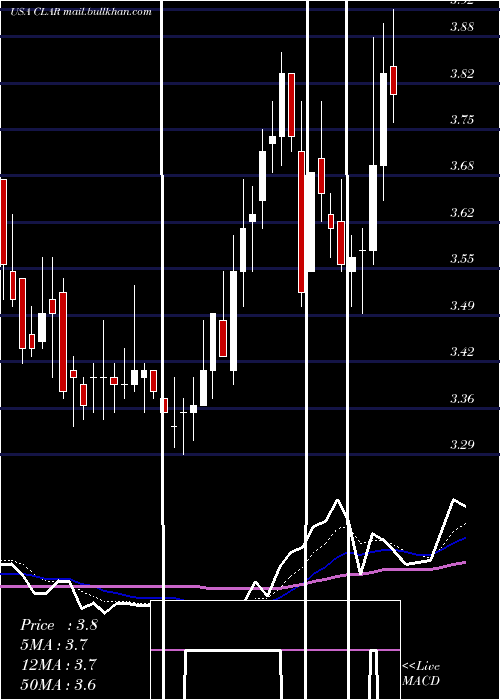
Task: Click the 3.36 price axis label
Action: [462, 398]
